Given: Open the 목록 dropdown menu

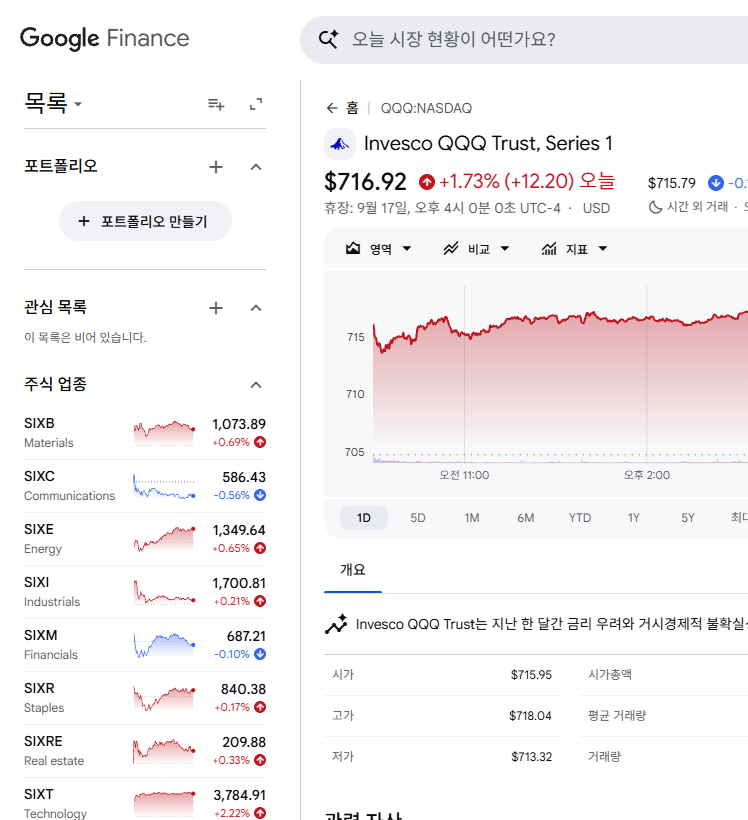Looking at the screenshot, I should point(53,103).
